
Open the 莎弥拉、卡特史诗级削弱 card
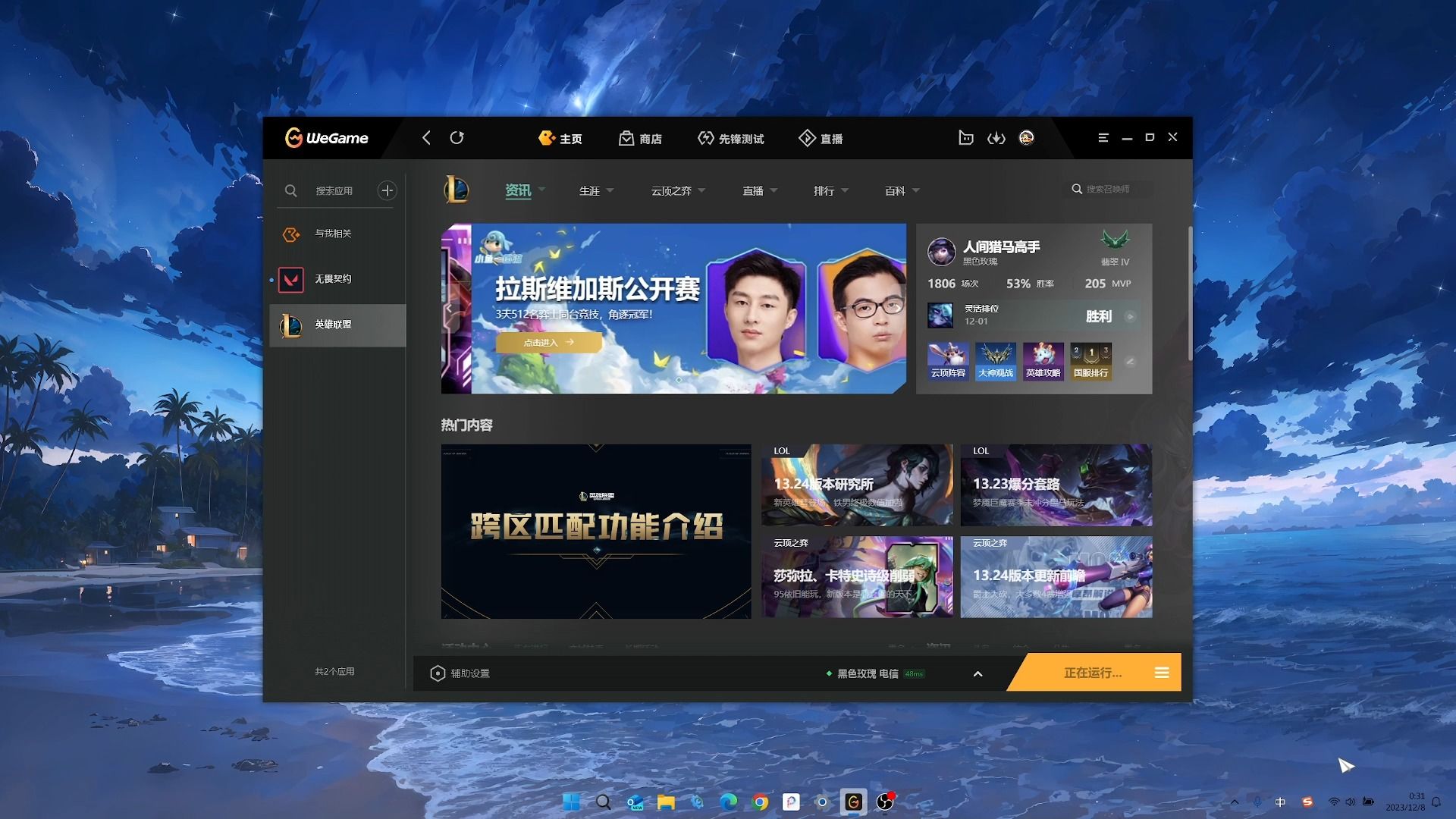857,577
